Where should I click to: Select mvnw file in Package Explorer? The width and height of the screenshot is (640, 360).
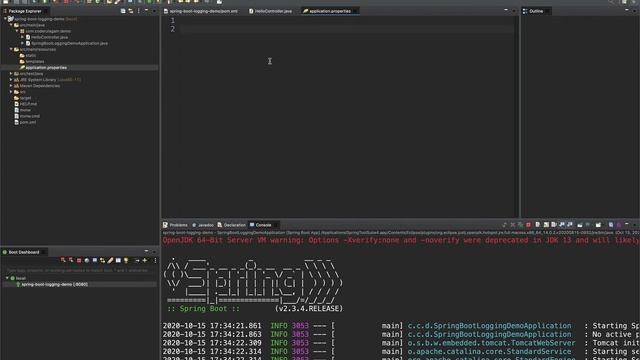pyautogui.click(x=22, y=110)
